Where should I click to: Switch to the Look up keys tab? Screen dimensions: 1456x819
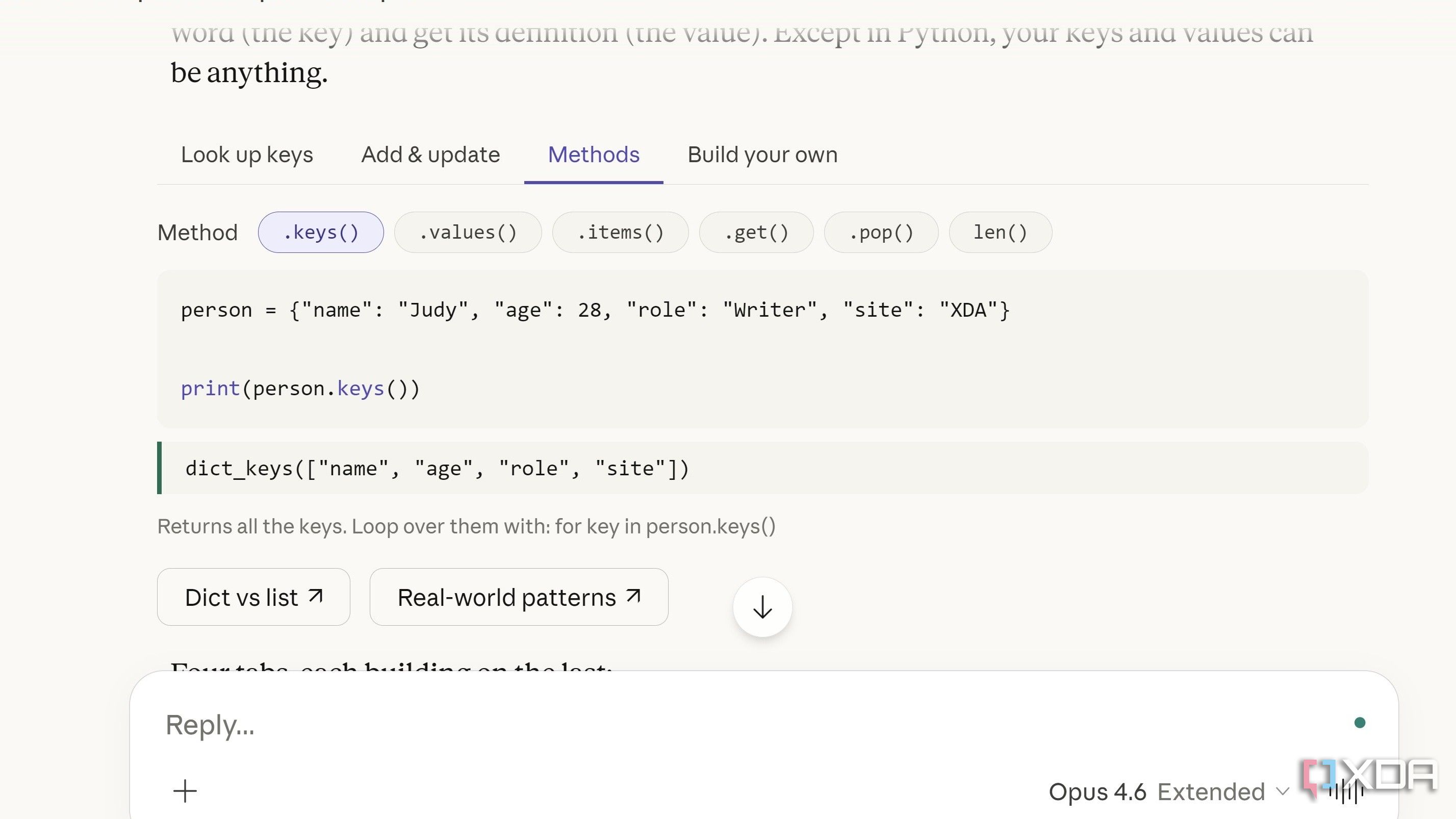click(x=246, y=155)
